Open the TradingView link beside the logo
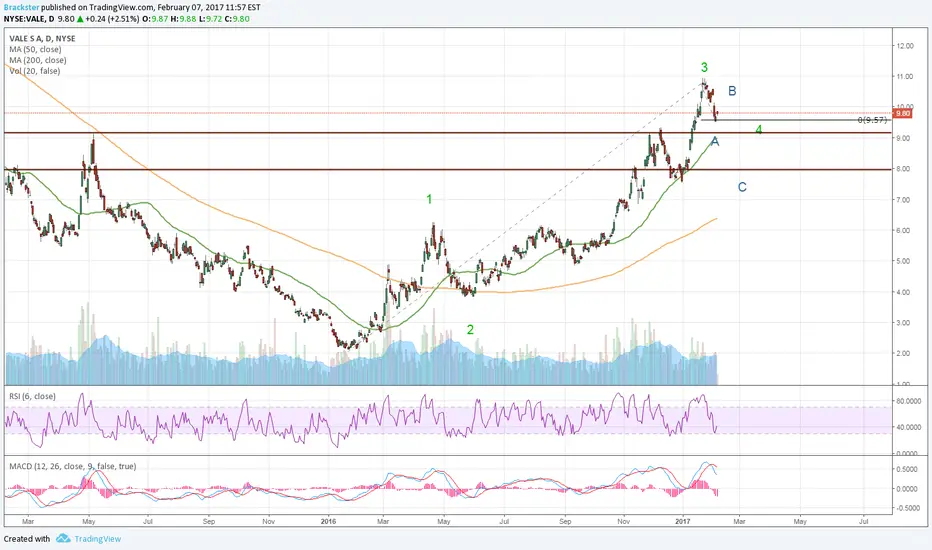Screen dimensions: 932x550 click(97, 539)
